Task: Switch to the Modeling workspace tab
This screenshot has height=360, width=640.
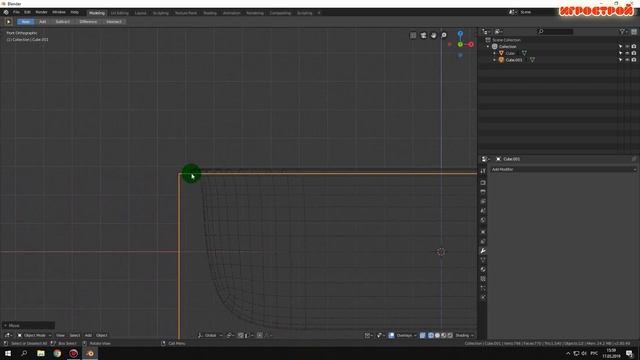Action: click(x=97, y=13)
